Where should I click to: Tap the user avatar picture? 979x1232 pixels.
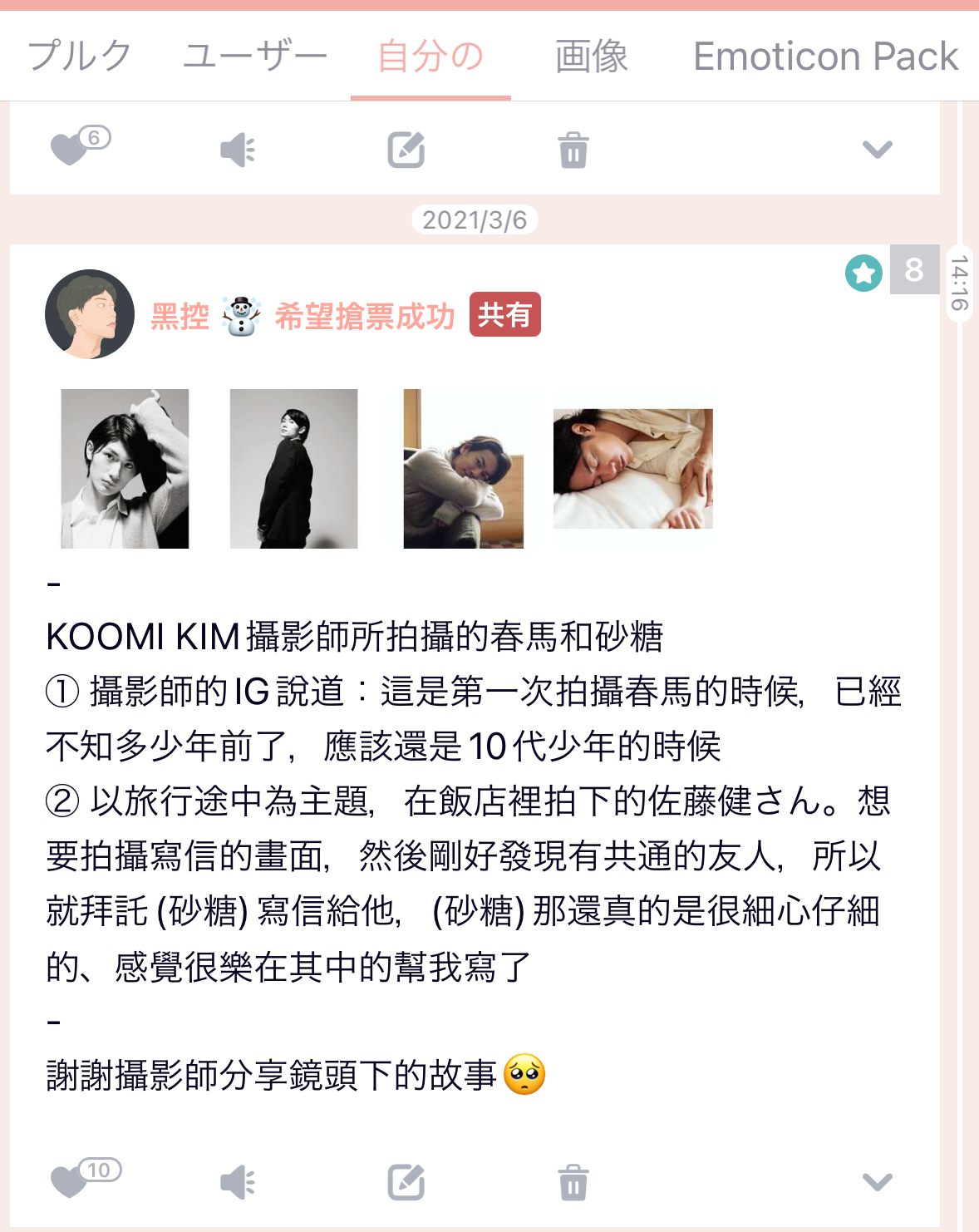click(90, 314)
